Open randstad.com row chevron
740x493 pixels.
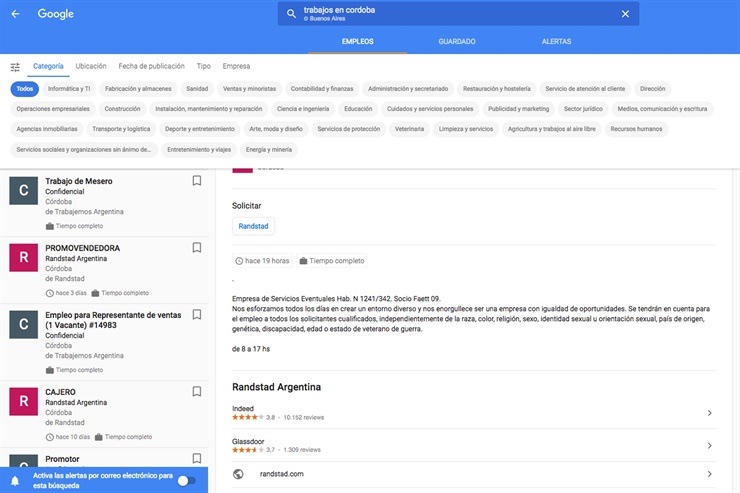tap(709, 474)
